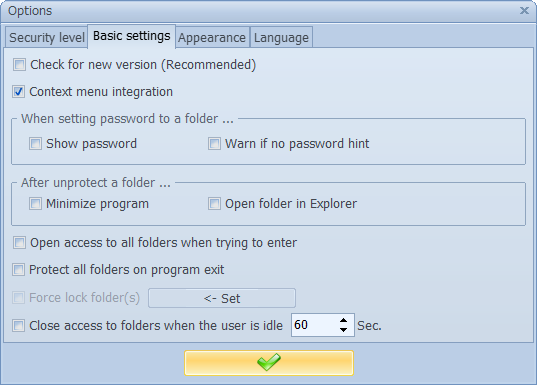Check Minimize program after unprotect
Image resolution: width=537 pixels, height=385 pixels.
click(35, 203)
